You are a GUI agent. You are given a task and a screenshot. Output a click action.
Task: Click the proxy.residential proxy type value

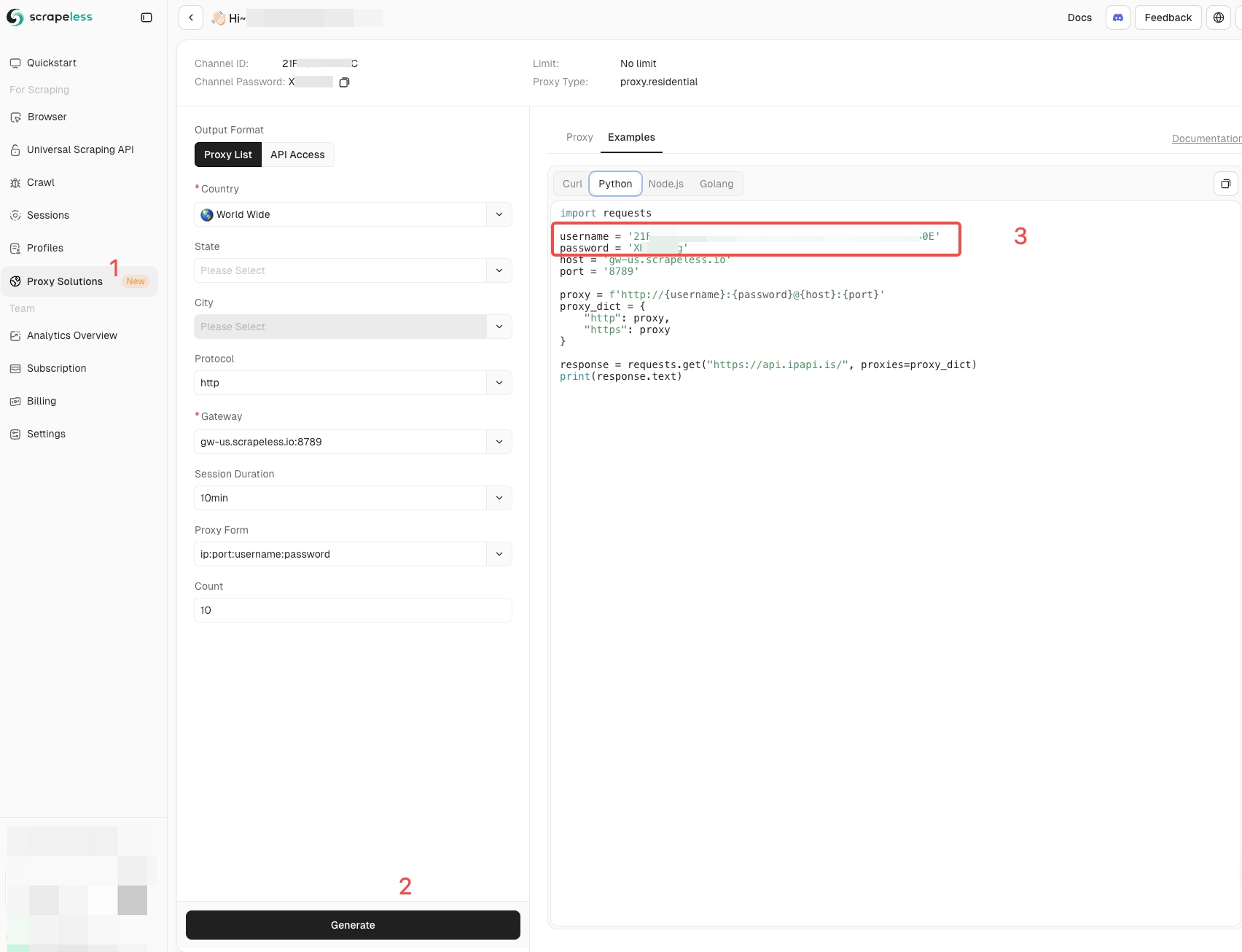pos(659,82)
